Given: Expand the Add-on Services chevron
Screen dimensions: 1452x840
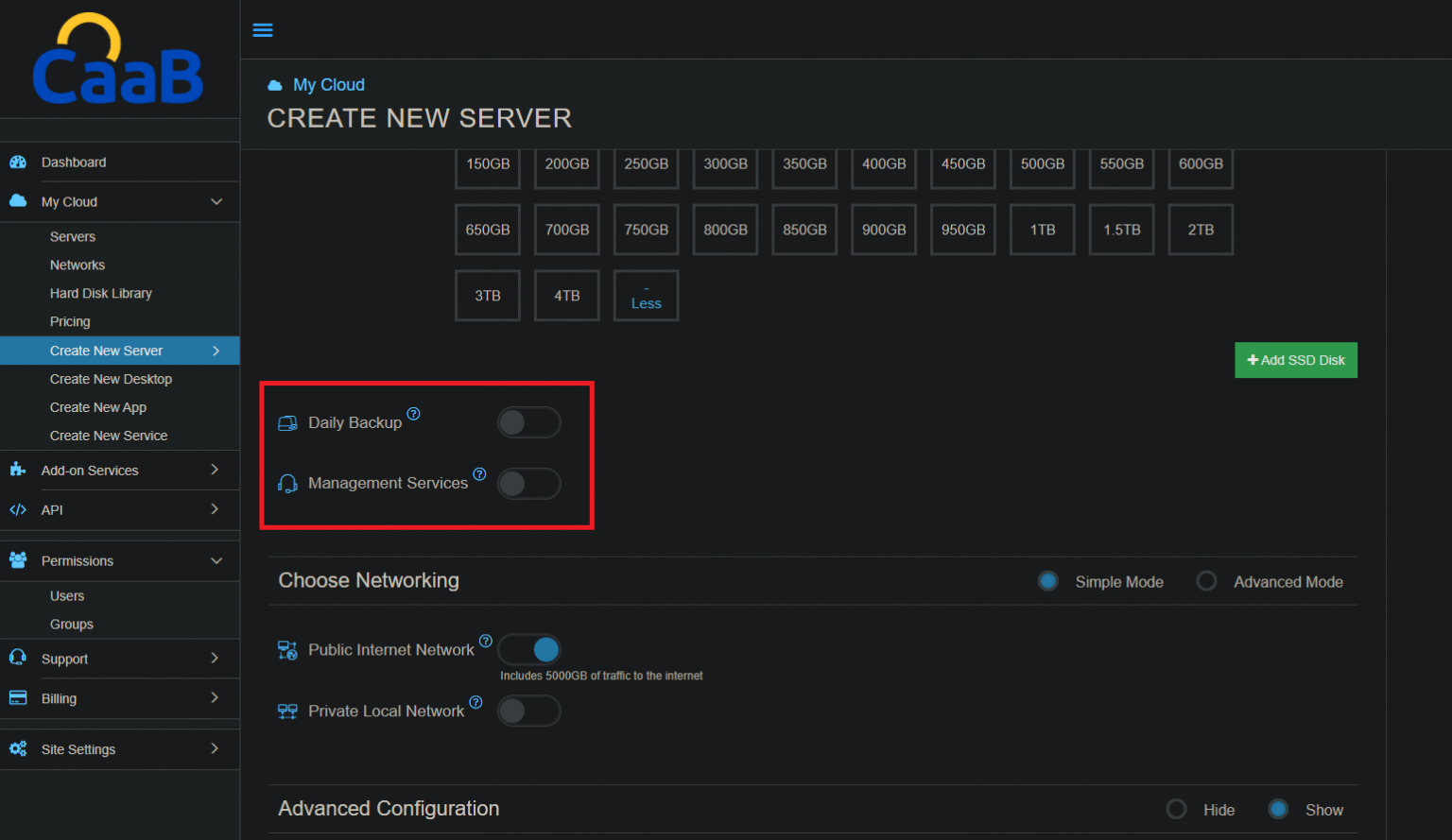Looking at the screenshot, I should pyautogui.click(x=215, y=470).
